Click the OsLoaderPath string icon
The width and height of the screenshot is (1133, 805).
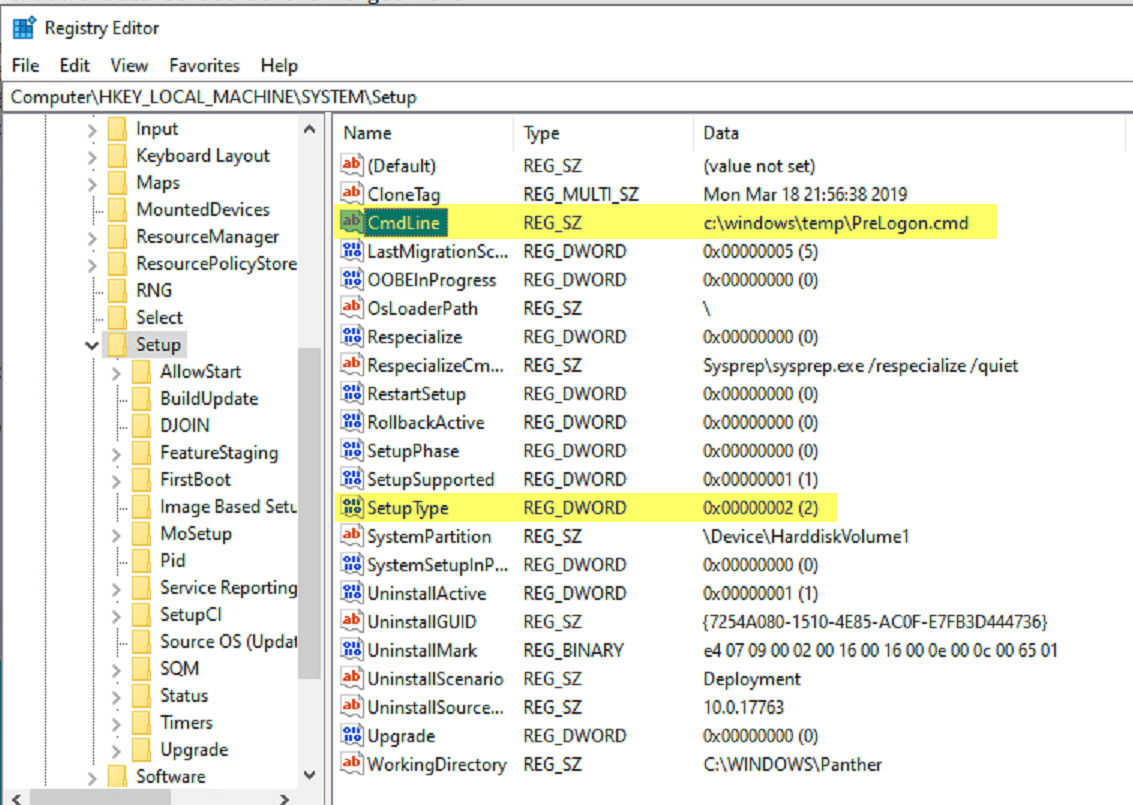[352, 308]
